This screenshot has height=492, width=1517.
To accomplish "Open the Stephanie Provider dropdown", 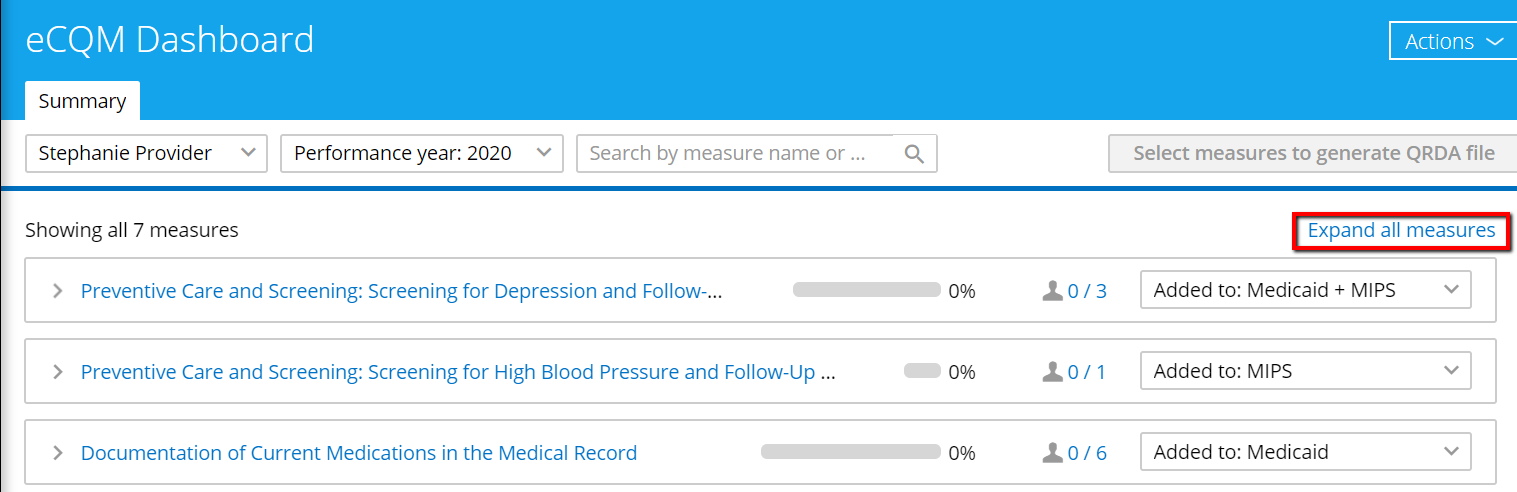I will click(x=146, y=153).
